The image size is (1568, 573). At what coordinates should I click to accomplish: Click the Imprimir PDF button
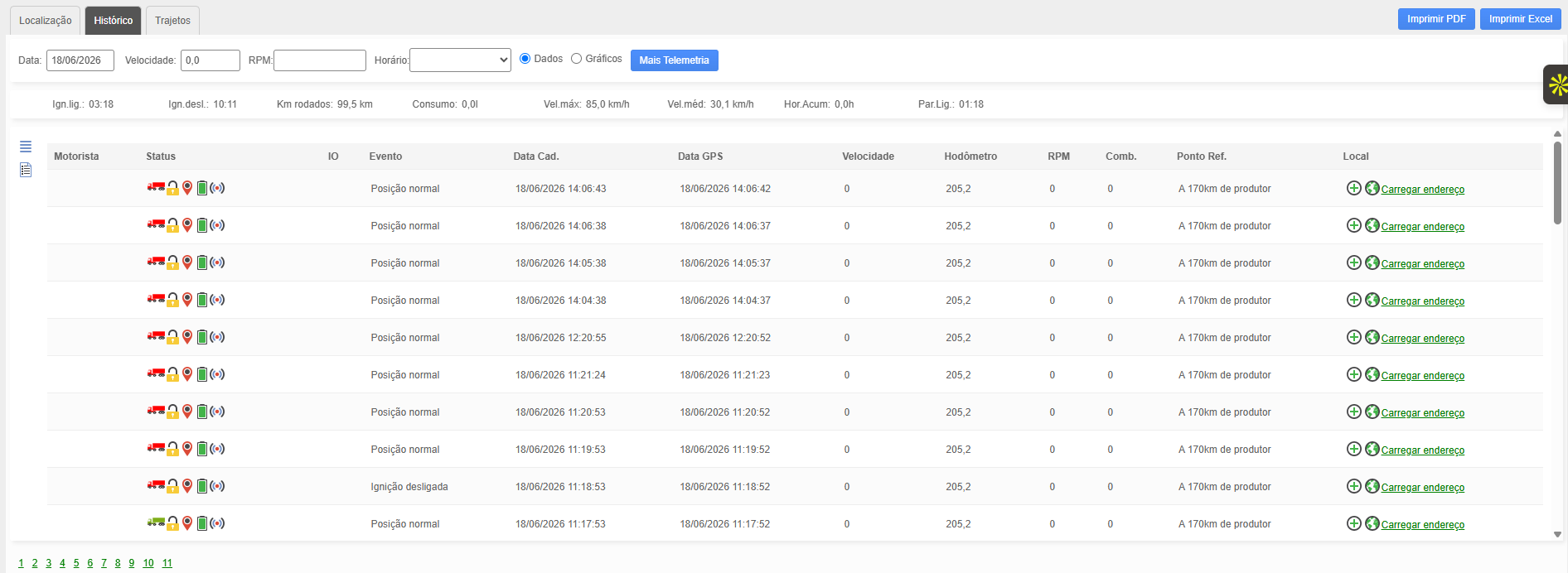click(1436, 19)
